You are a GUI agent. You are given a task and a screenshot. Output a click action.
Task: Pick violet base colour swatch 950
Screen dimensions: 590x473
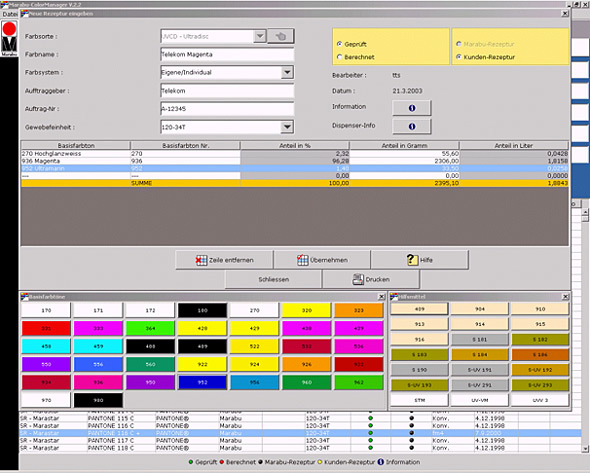tap(150, 382)
